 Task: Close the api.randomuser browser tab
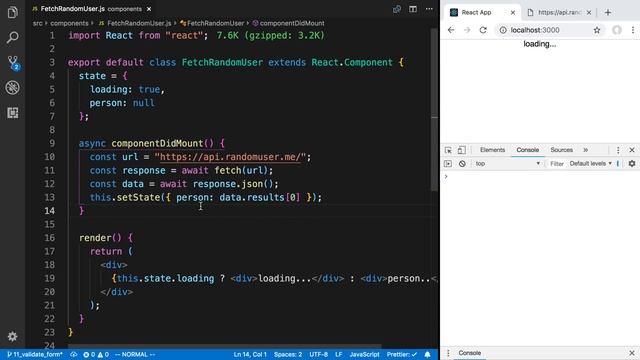(589, 13)
